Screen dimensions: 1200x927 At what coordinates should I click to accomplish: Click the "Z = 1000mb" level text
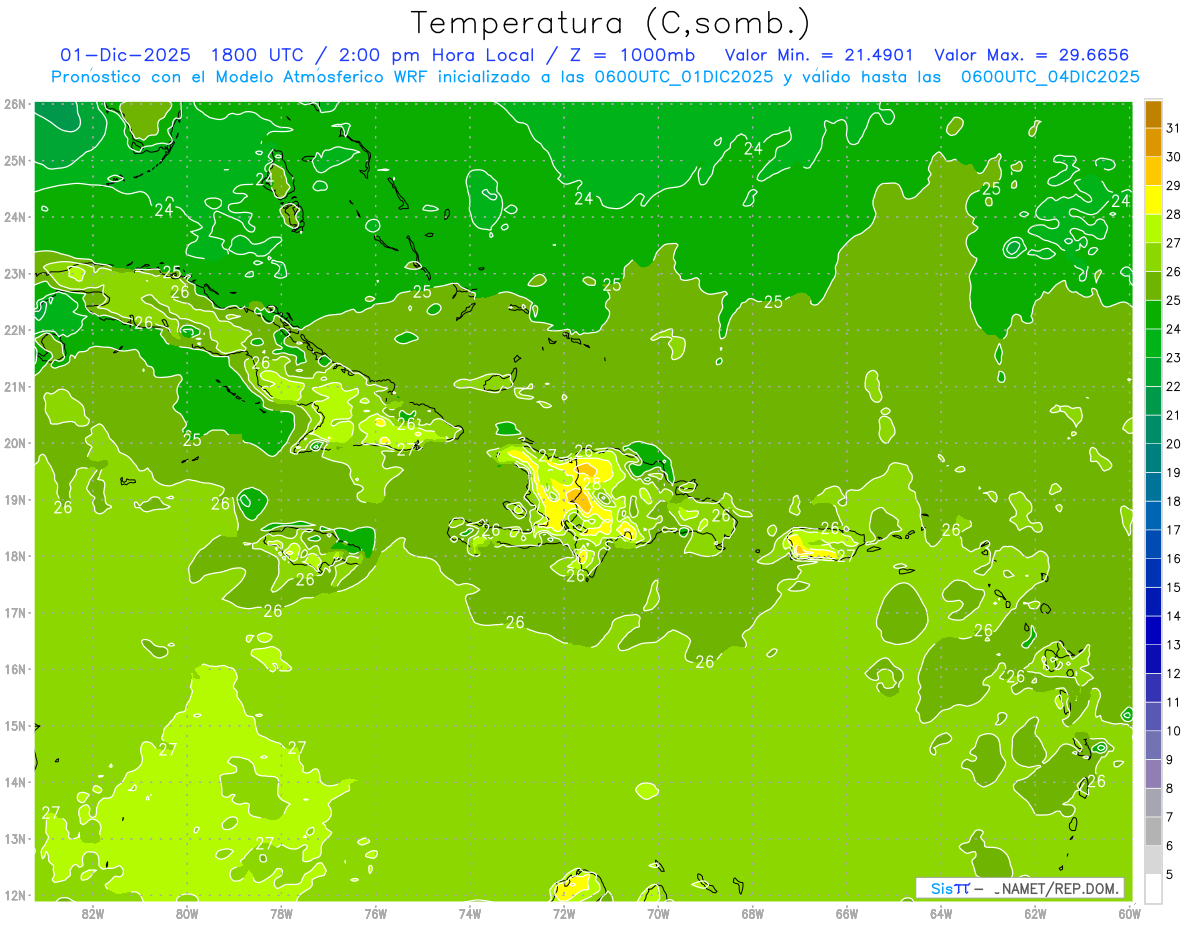pos(632,55)
